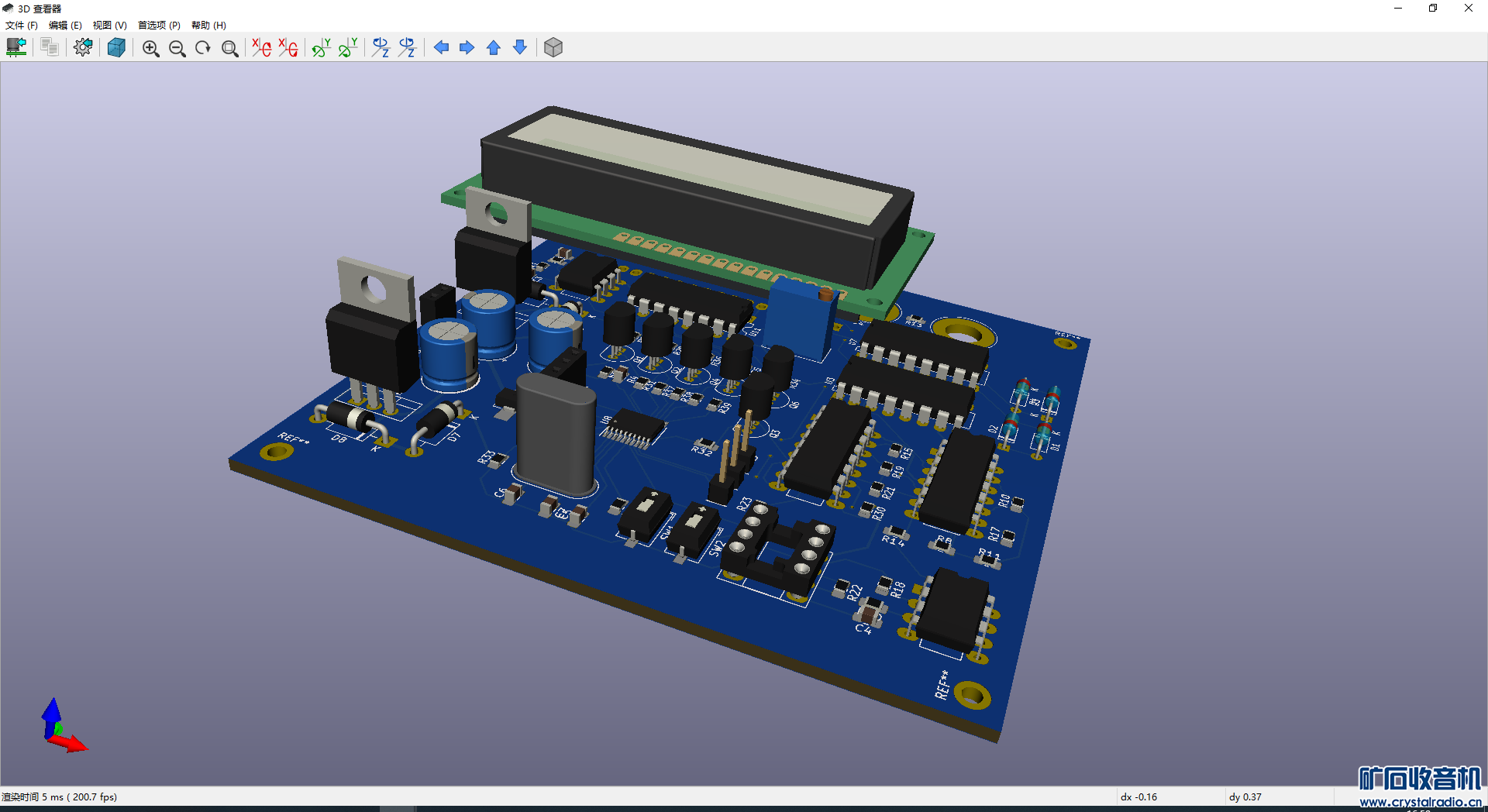Open the 首选项 (P) menu
This screenshot has height=812, width=1488.
(x=159, y=26)
